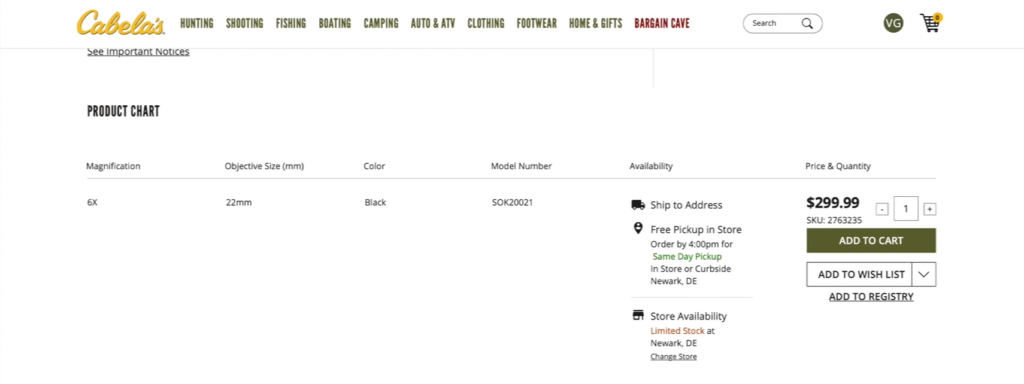Add the scope to cart
Screen dimensions: 1024x384
point(871,240)
